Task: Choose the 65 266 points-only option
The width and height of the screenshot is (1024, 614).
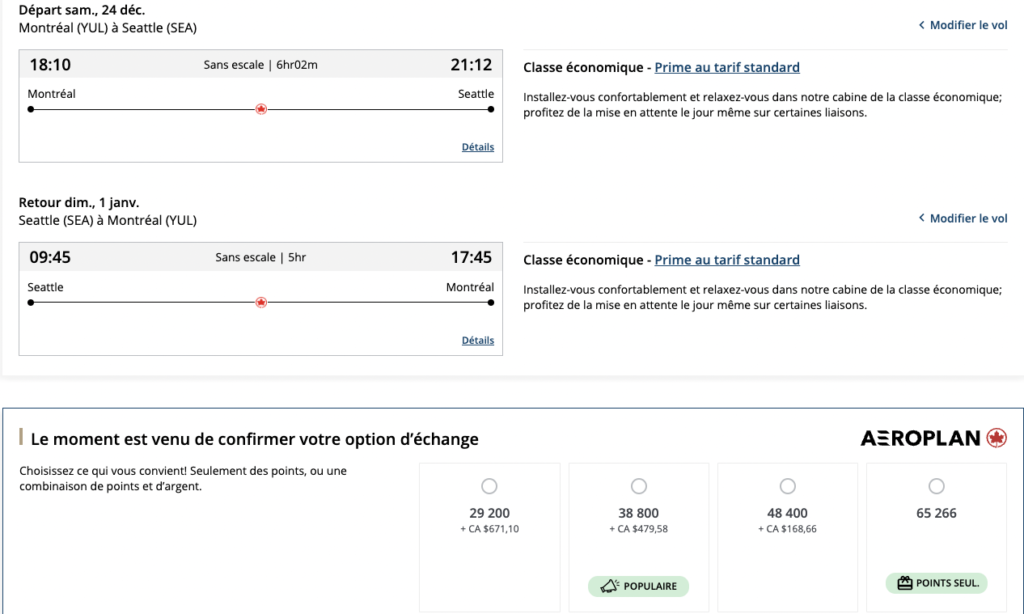Action: pos(936,486)
